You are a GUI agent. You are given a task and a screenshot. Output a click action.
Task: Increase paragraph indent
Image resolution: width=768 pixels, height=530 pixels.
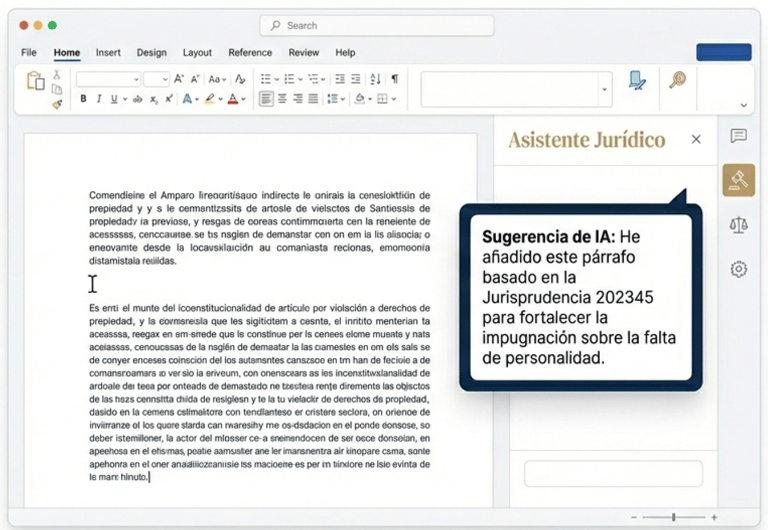tap(356, 79)
